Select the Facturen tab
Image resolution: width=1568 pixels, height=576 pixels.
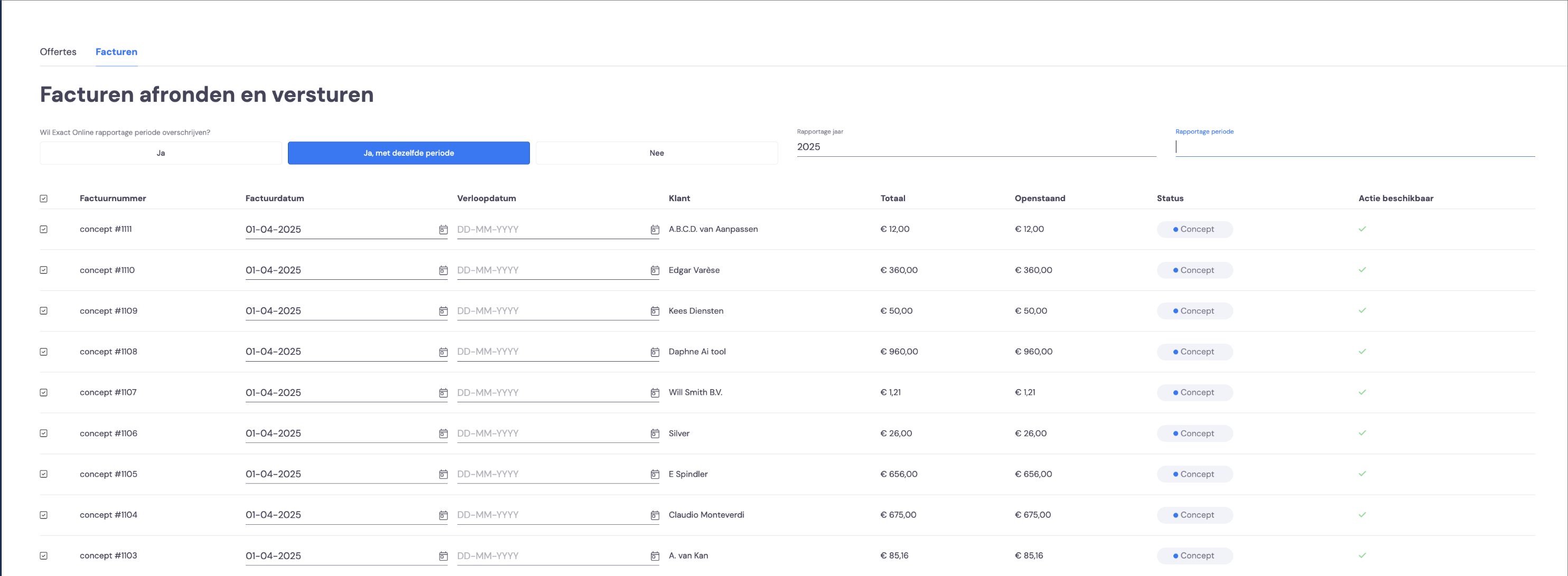pyautogui.click(x=116, y=52)
